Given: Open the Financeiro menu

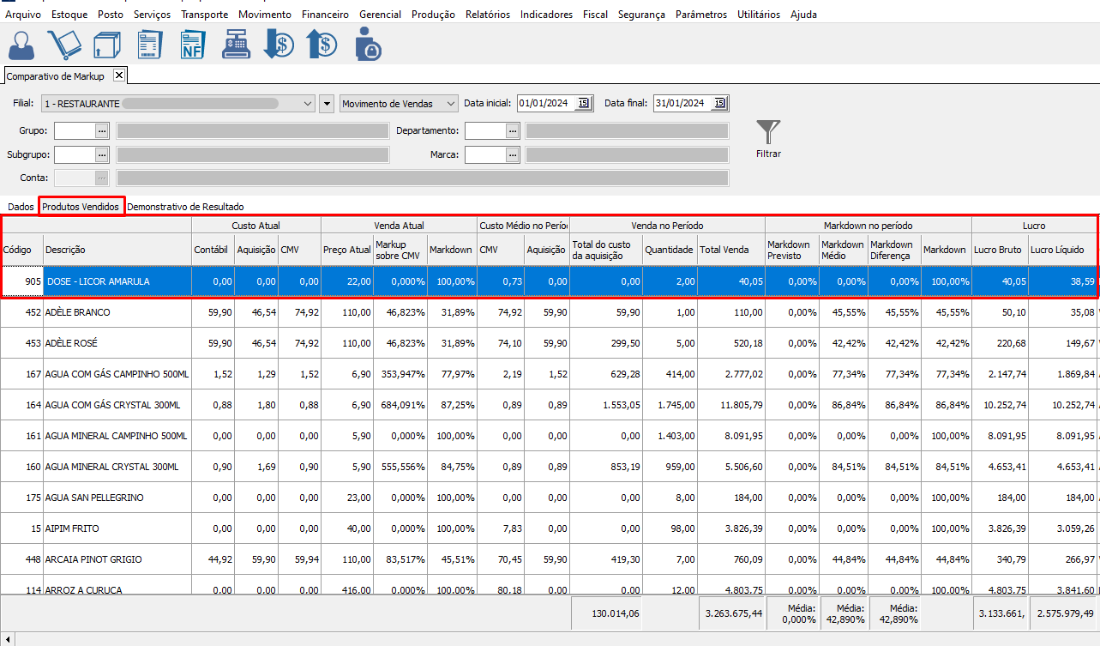Looking at the screenshot, I should [x=325, y=15].
